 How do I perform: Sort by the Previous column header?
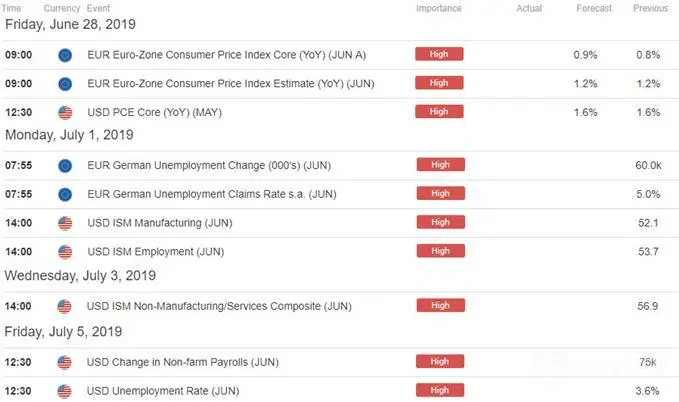click(x=650, y=8)
